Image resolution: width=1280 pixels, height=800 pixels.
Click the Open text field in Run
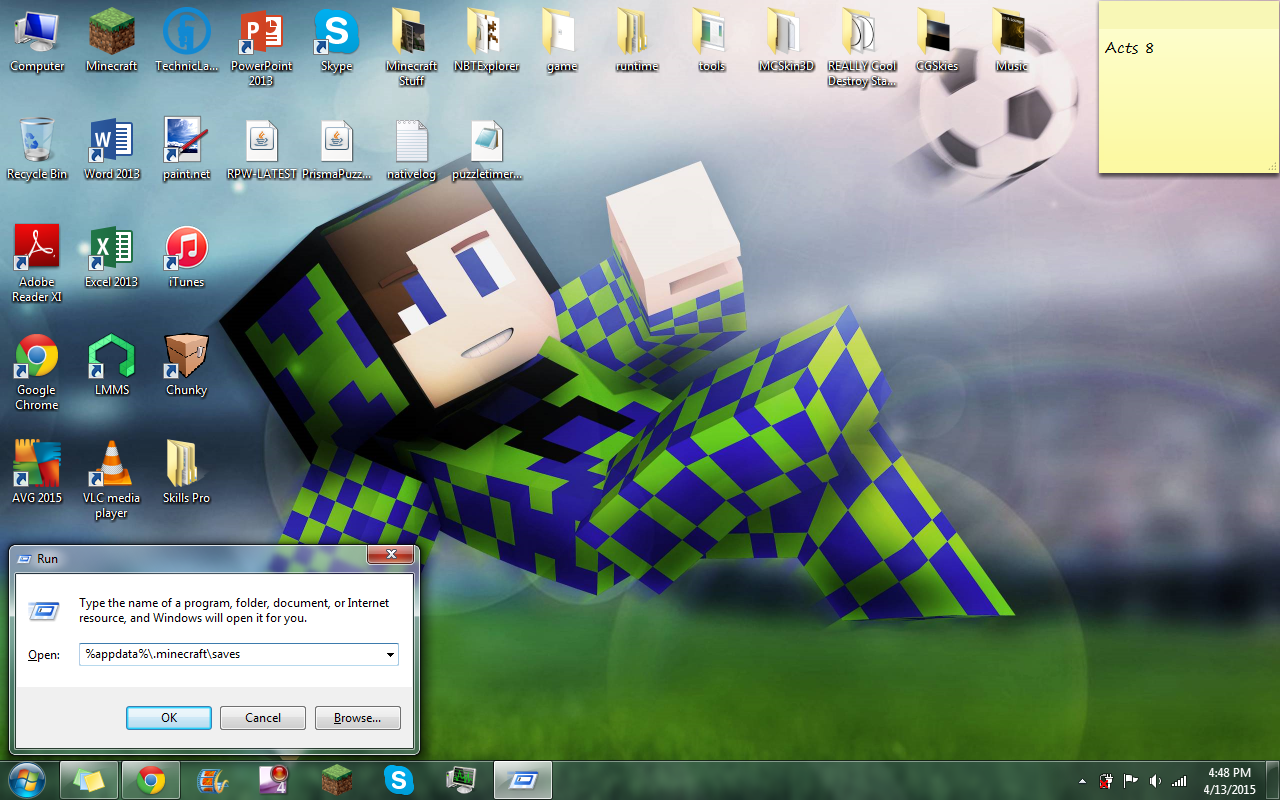[x=239, y=655]
